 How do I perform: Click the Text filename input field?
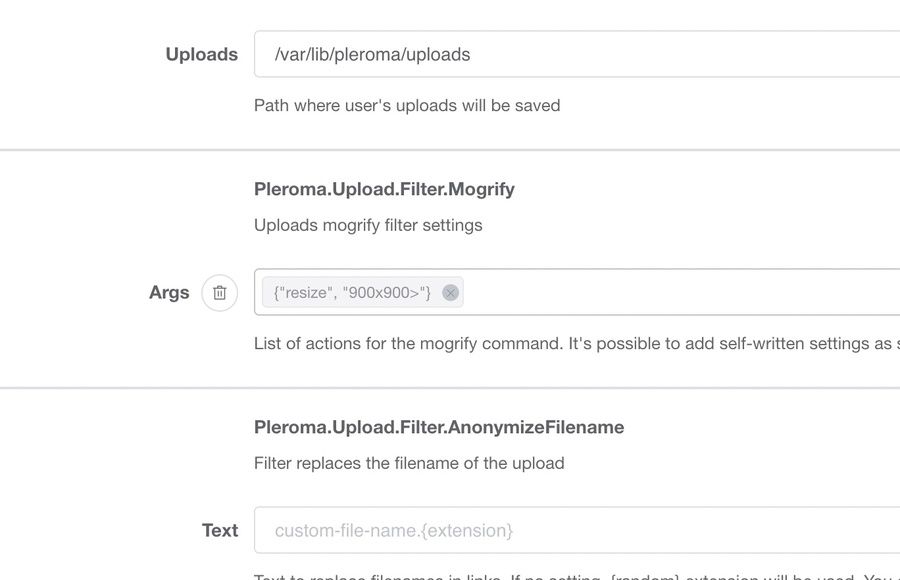pyautogui.click(x=577, y=530)
